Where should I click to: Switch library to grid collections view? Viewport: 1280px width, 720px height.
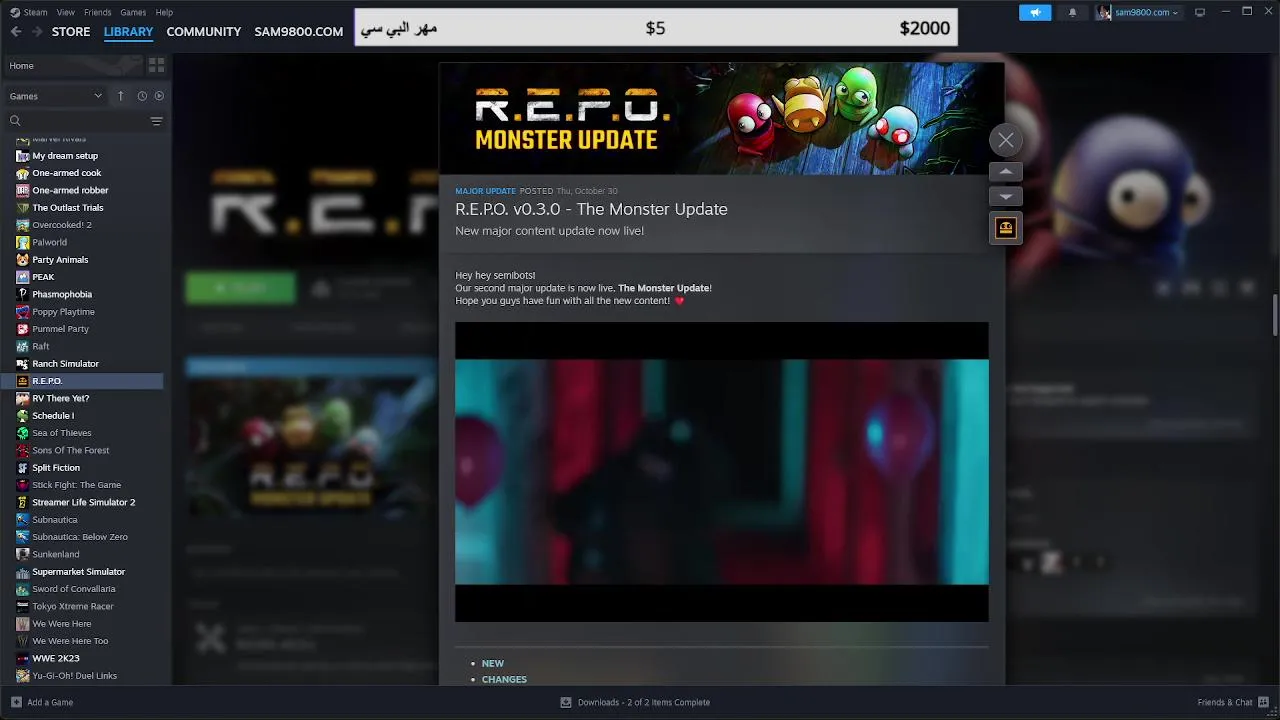[156, 65]
